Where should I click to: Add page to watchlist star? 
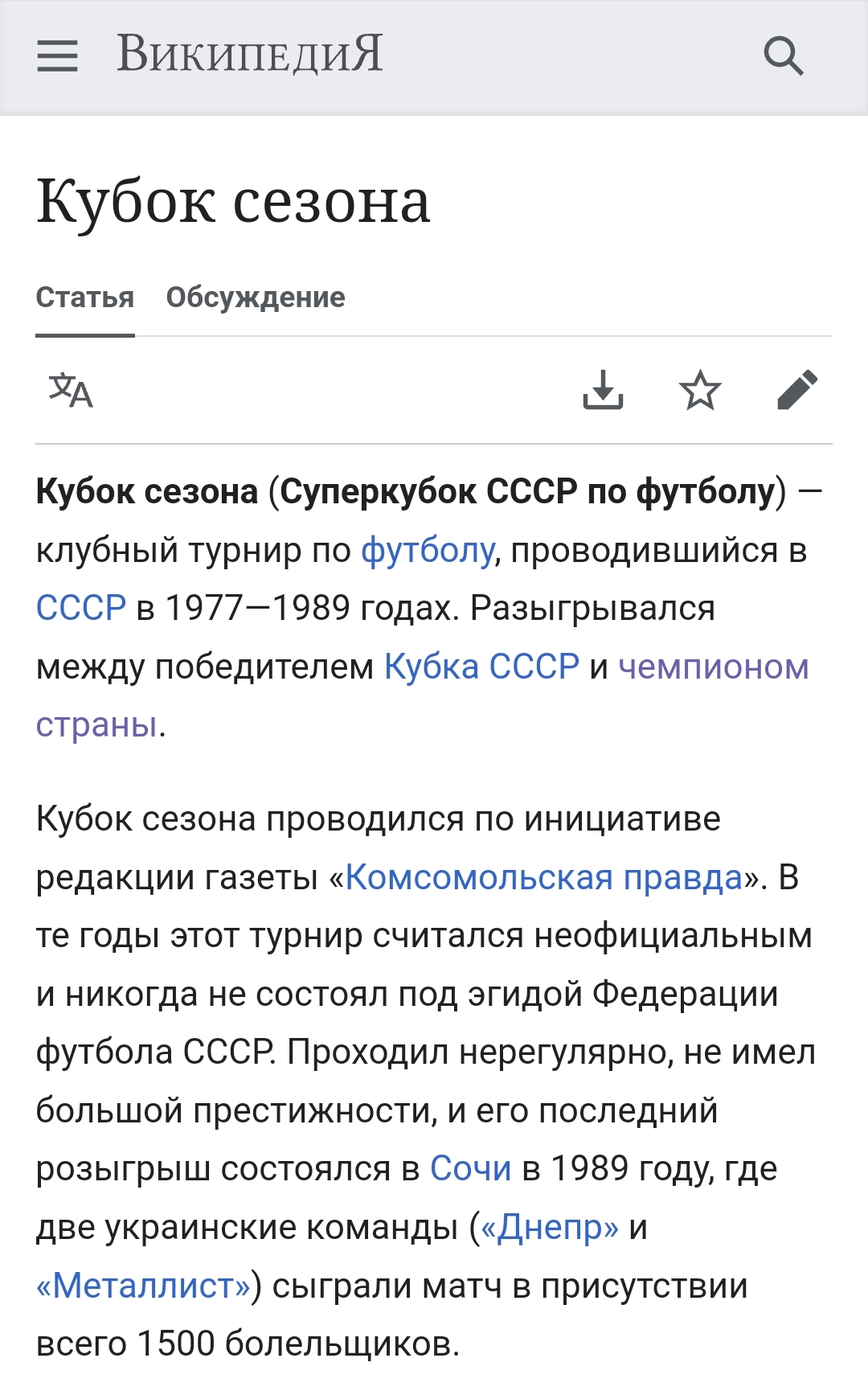[x=700, y=390]
